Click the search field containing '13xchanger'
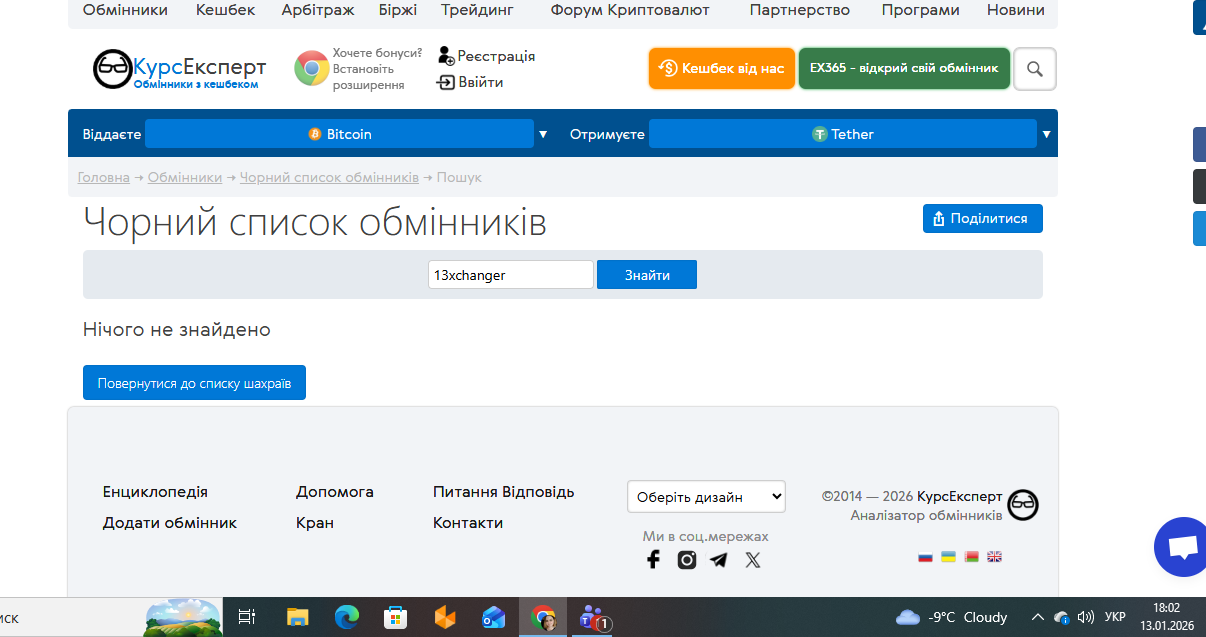Image resolution: width=1206 pixels, height=637 pixels. [511, 275]
